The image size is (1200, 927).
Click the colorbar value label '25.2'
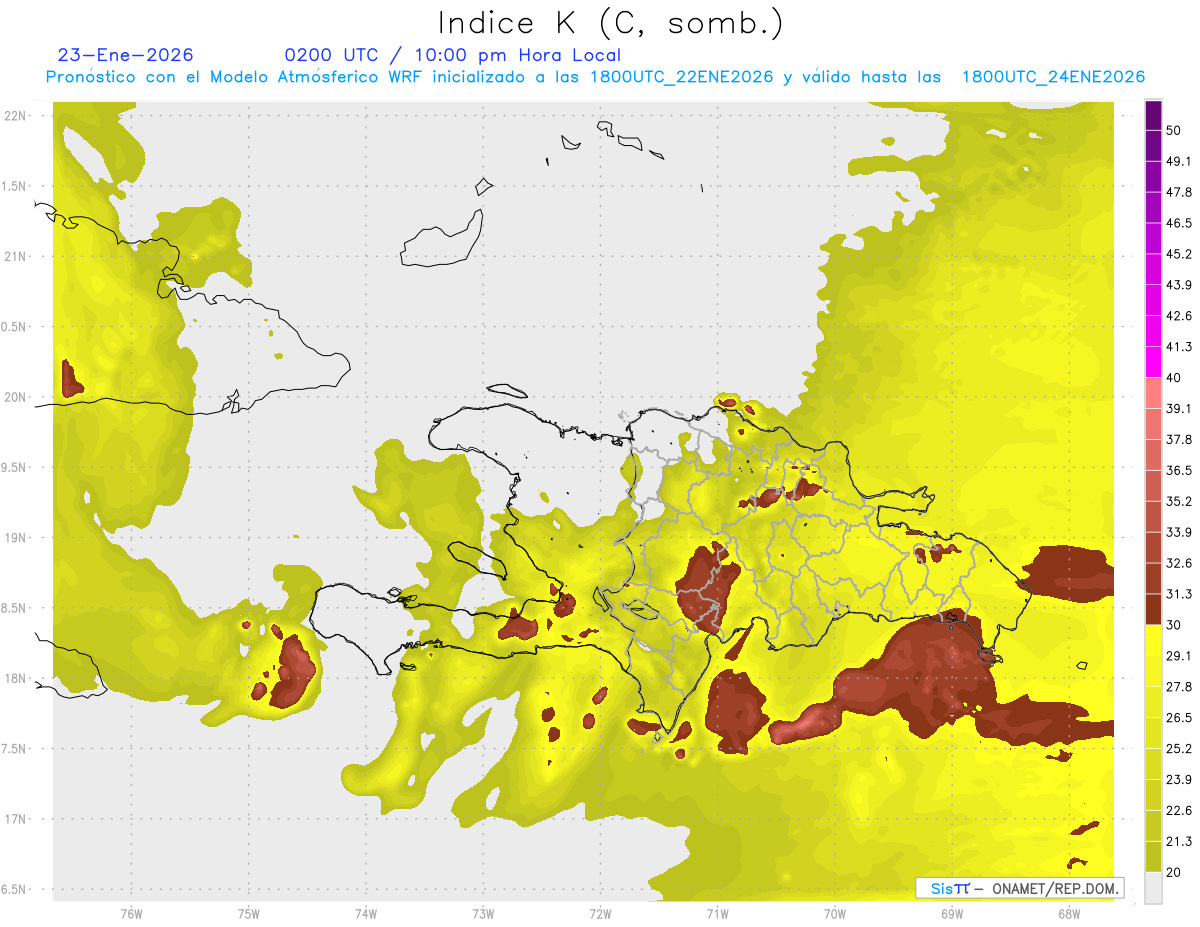[1179, 748]
